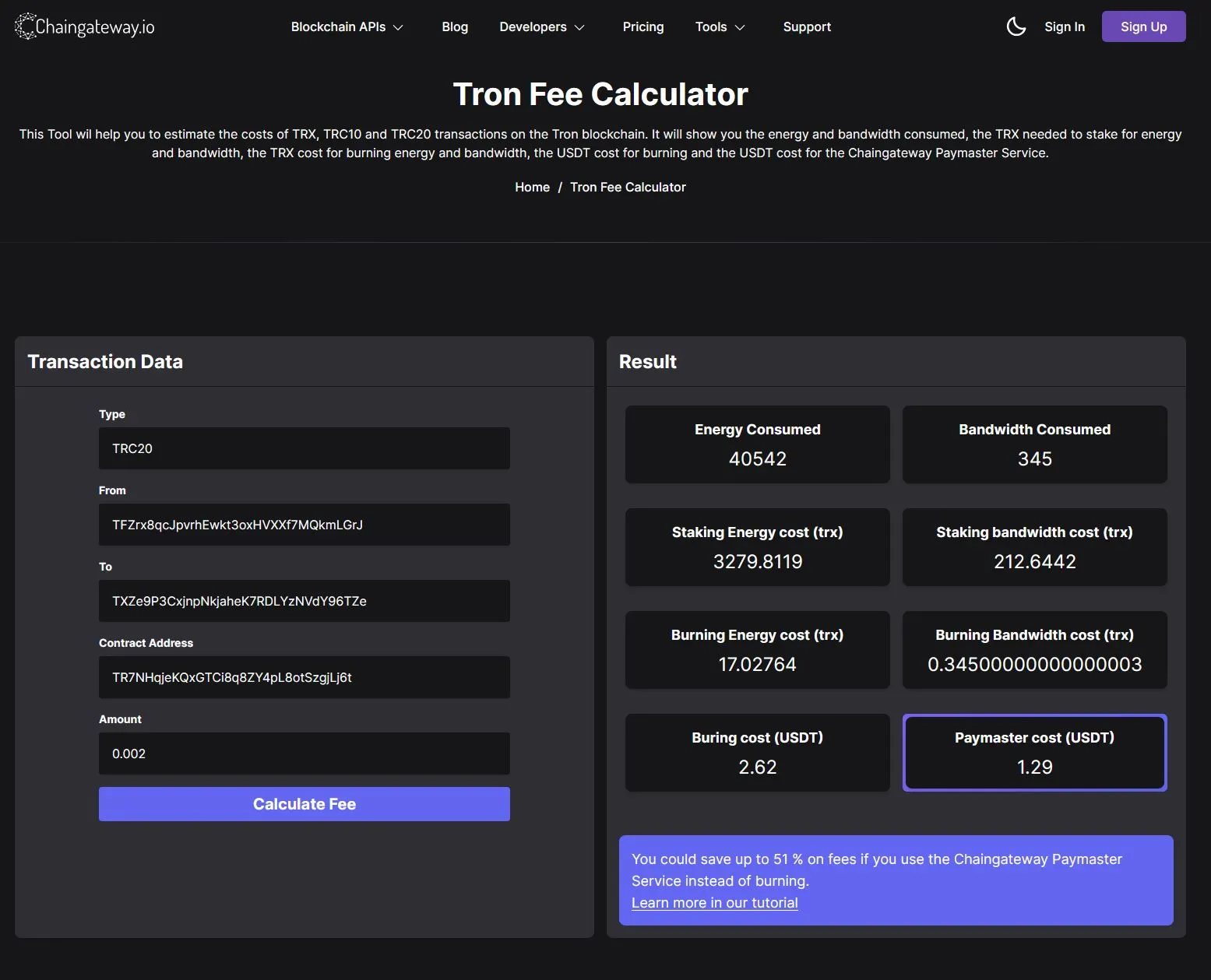Screen dimensions: 1211x980
Task: Click the Sign In link
Action: pos(1065,26)
